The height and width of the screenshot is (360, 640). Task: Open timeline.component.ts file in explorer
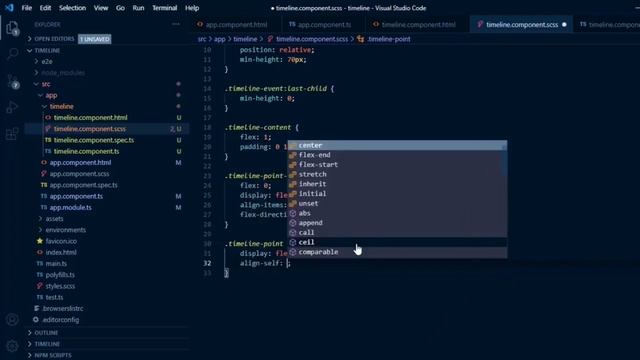pos(86,151)
